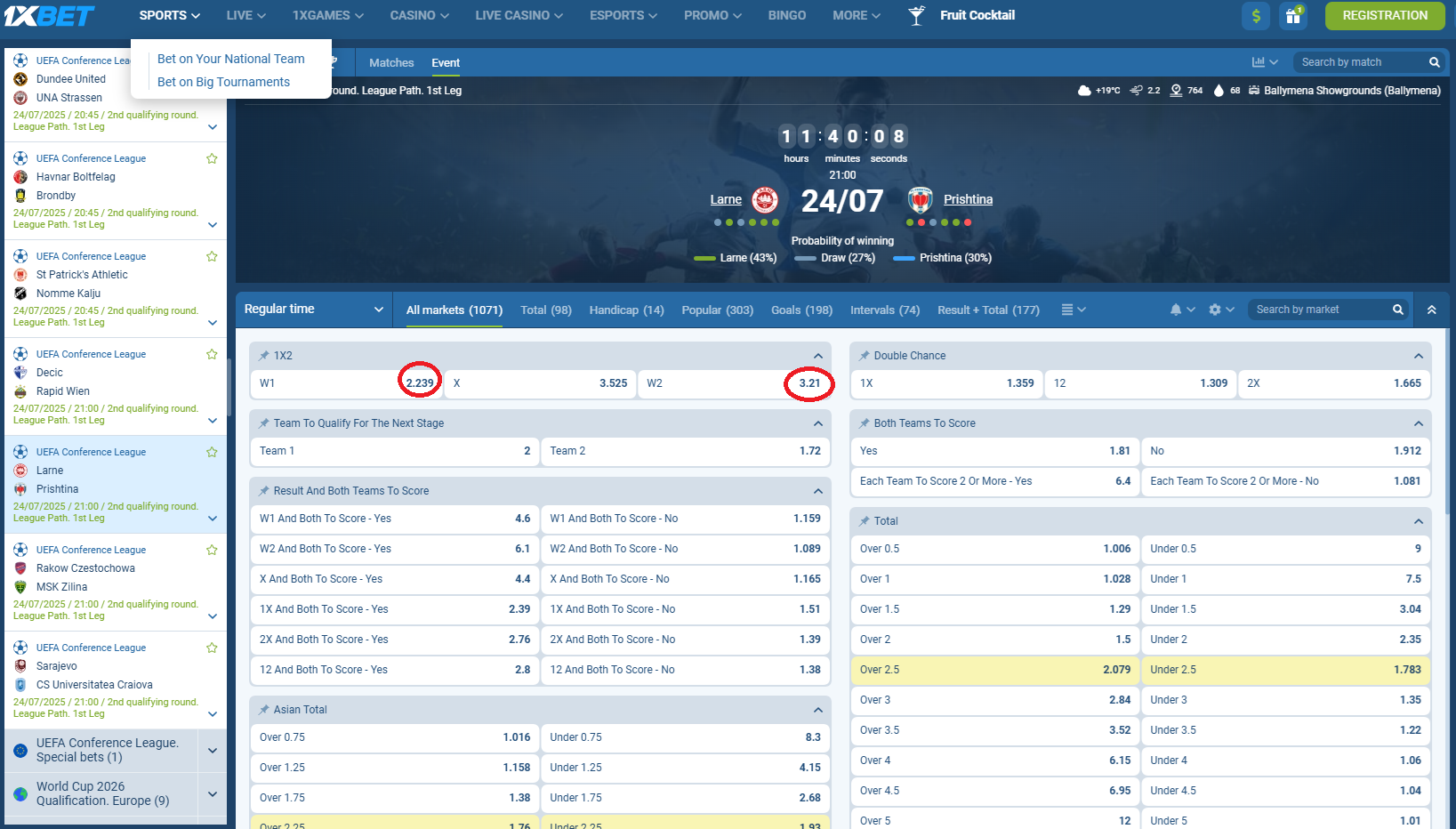Open the ESPORTS menu
The image size is (1456, 829).
tap(623, 15)
